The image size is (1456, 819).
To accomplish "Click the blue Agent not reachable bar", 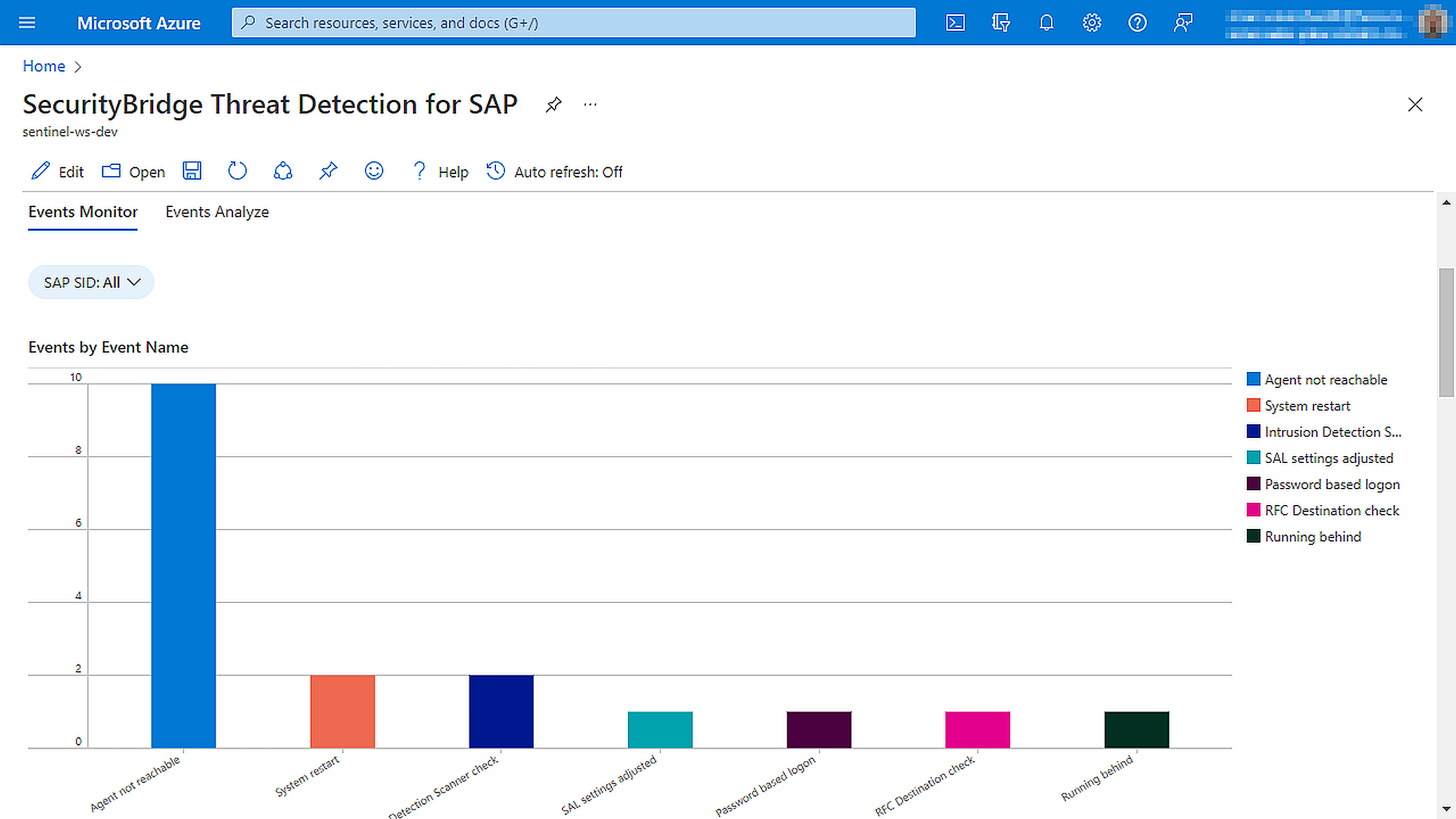I will coord(183,566).
